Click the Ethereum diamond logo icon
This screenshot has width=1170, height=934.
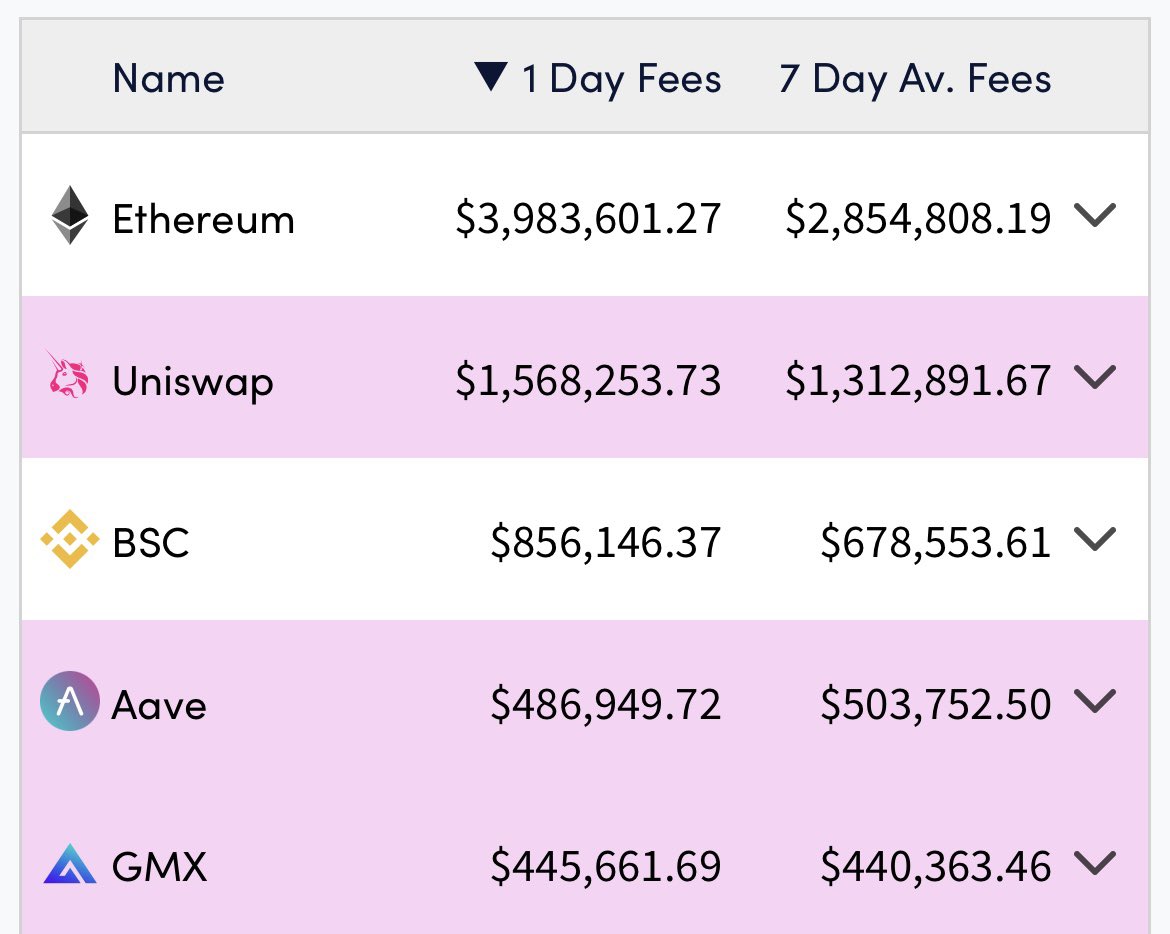pyautogui.click(x=70, y=215)
